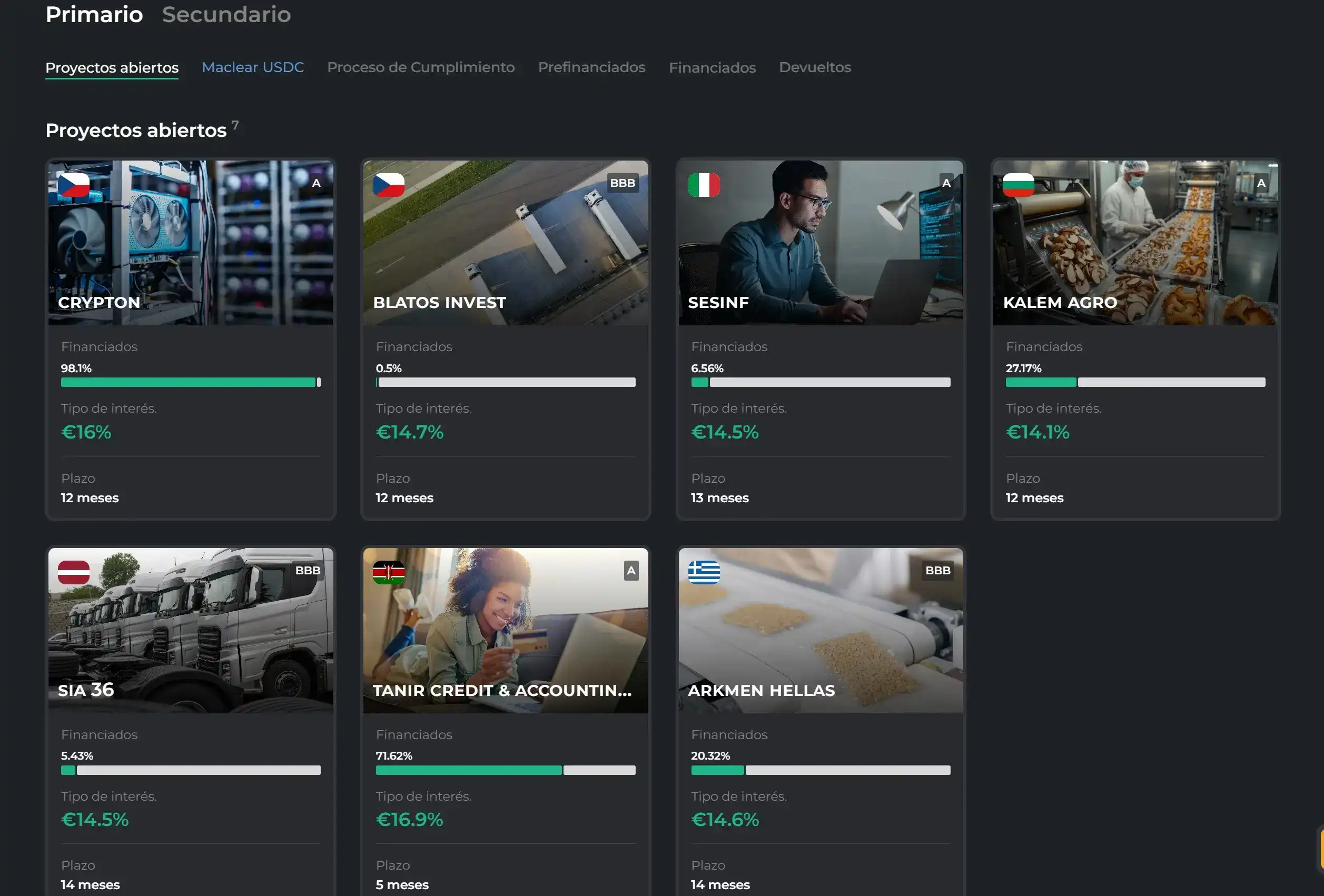Click the Czech flag on BLATOS INVEST card

pos(389,185)
